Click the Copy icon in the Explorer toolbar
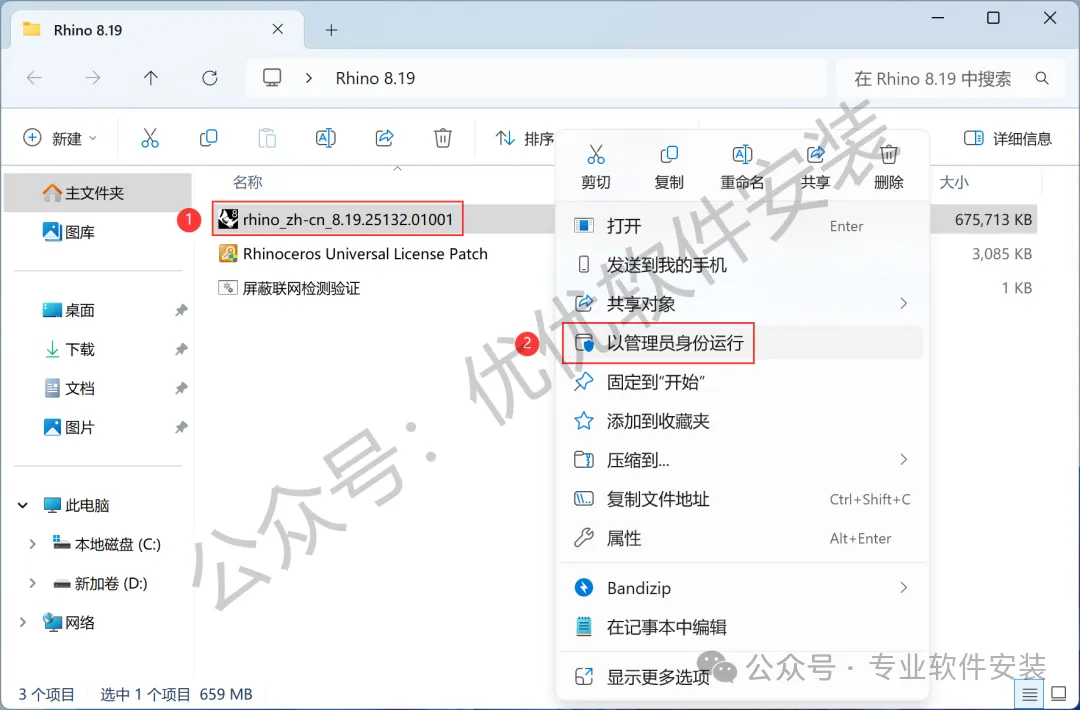Screen dimensions: 1080x710 click(x=208, y=138)
